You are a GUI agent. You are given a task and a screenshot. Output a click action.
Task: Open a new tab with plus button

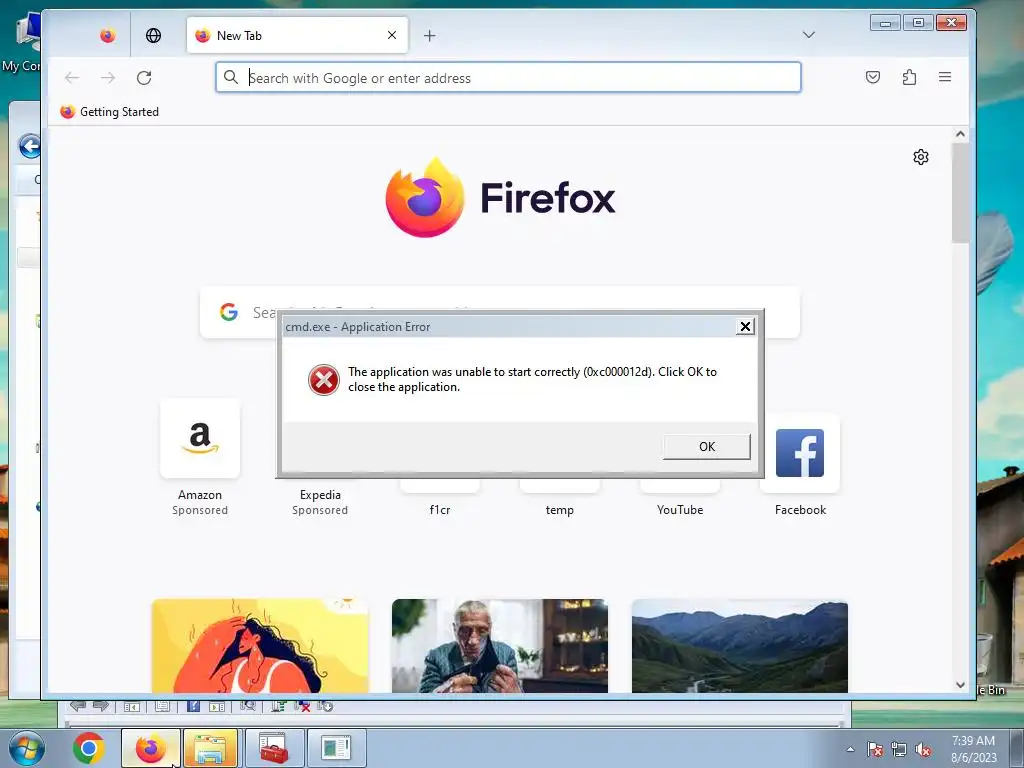[x=429, y=36]
